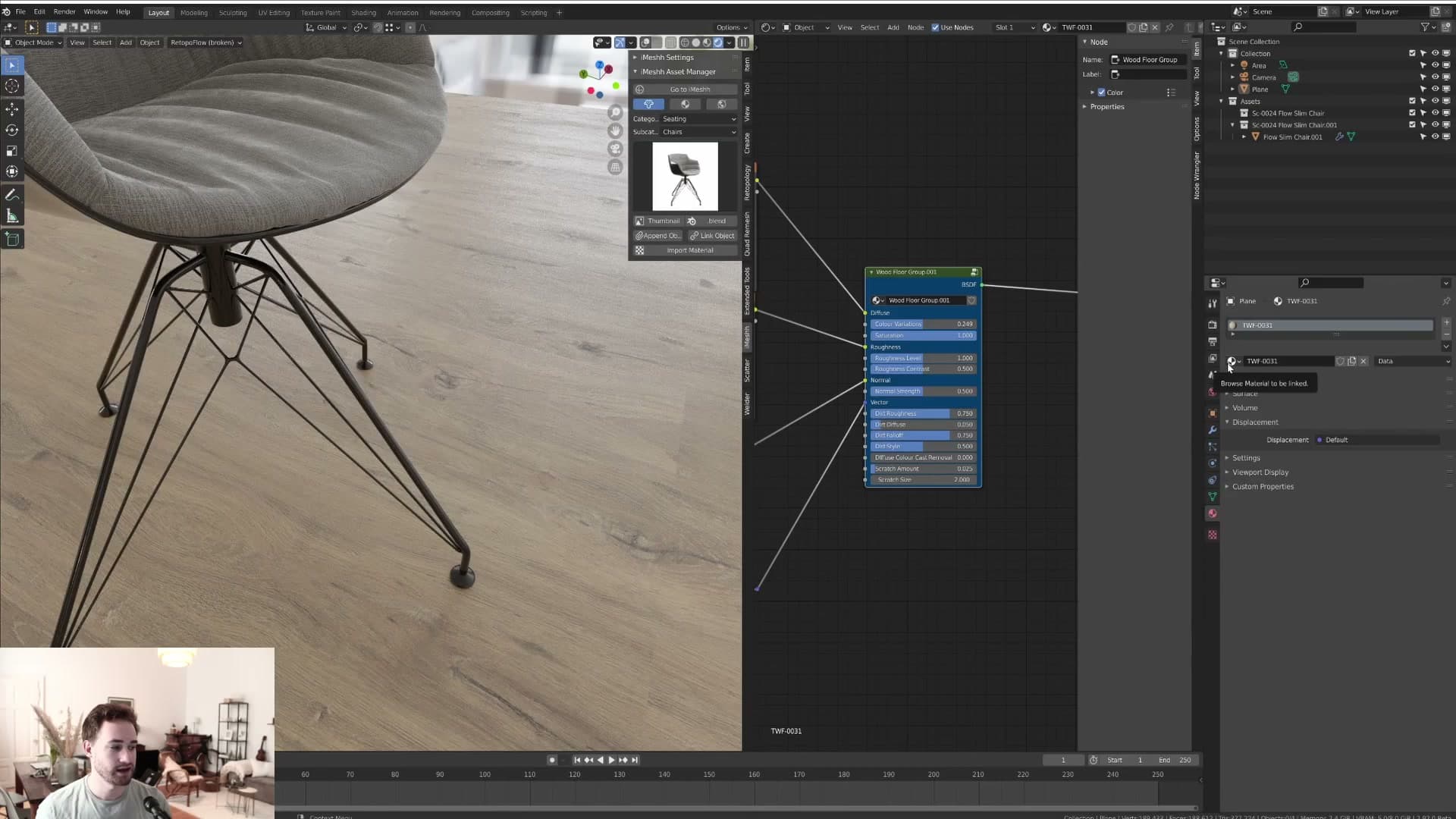Expand the Volume material panel
The height and width of the screenshot is (819, 1456).
tap(1244, 408)
